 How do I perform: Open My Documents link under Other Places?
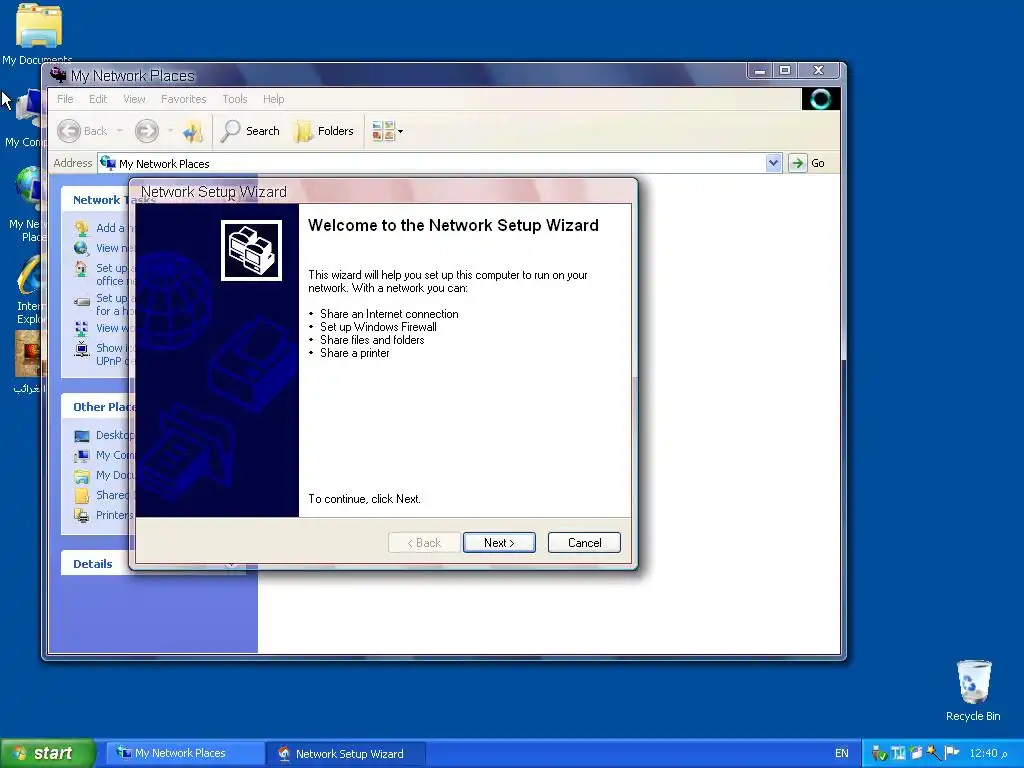115,475
